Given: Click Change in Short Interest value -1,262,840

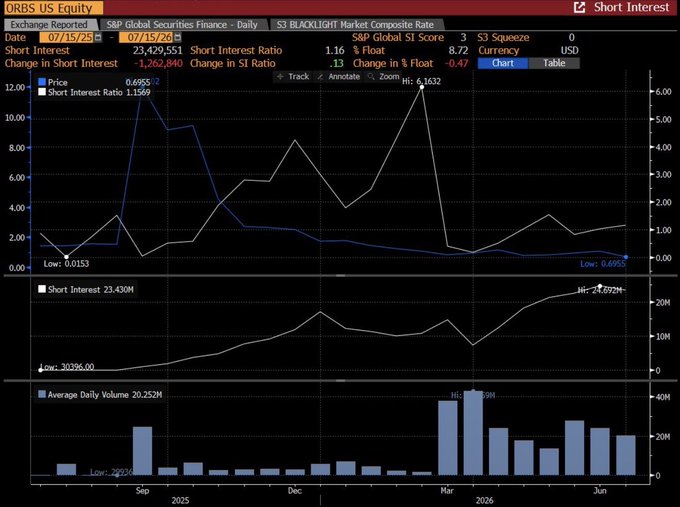Looking at the screenshot, I should 158,64.
